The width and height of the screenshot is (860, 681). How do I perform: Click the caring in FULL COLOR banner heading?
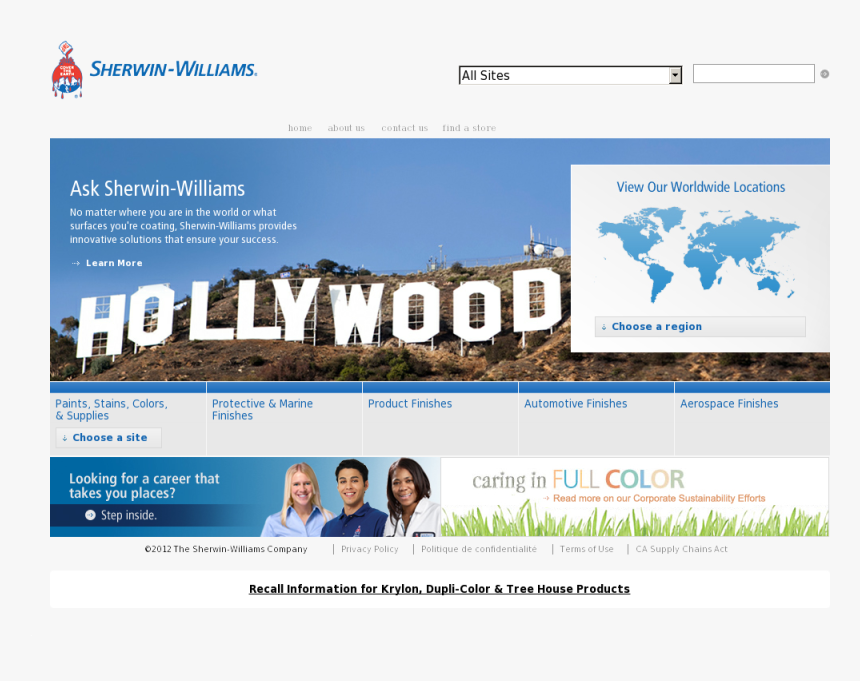578,480
